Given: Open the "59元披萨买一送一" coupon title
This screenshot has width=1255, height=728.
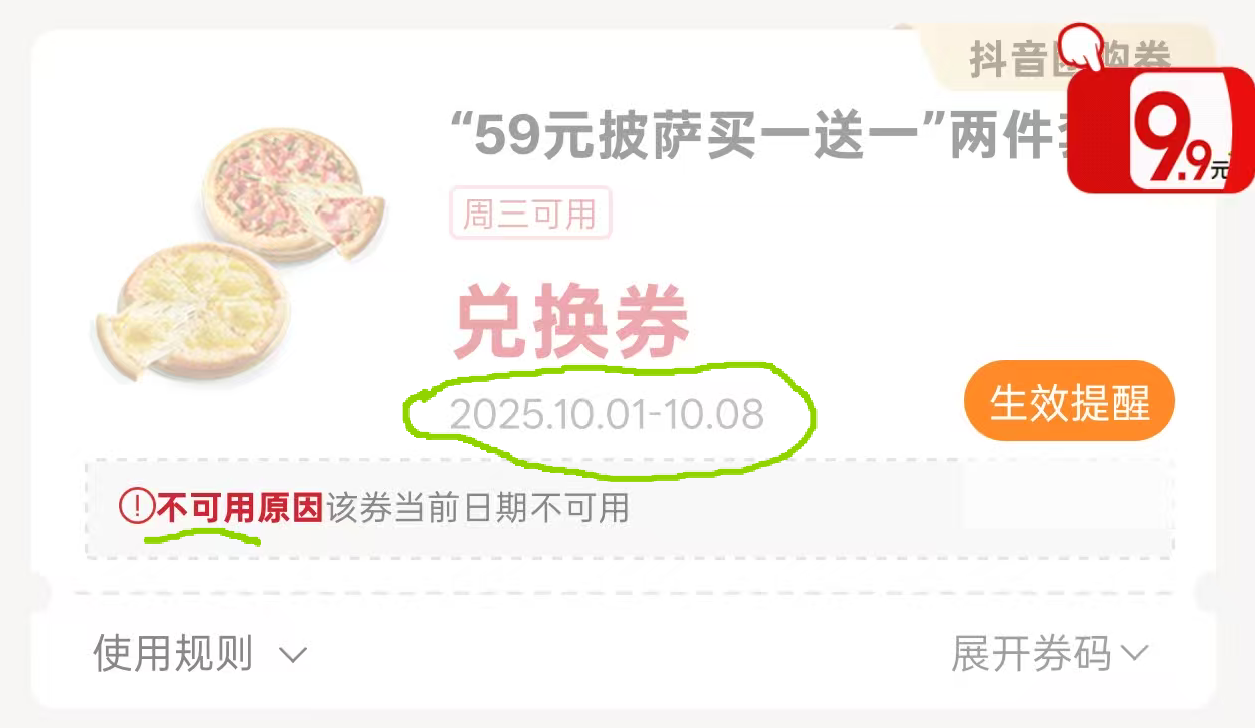Looking at the screenshot, I should tap(760, 135).
